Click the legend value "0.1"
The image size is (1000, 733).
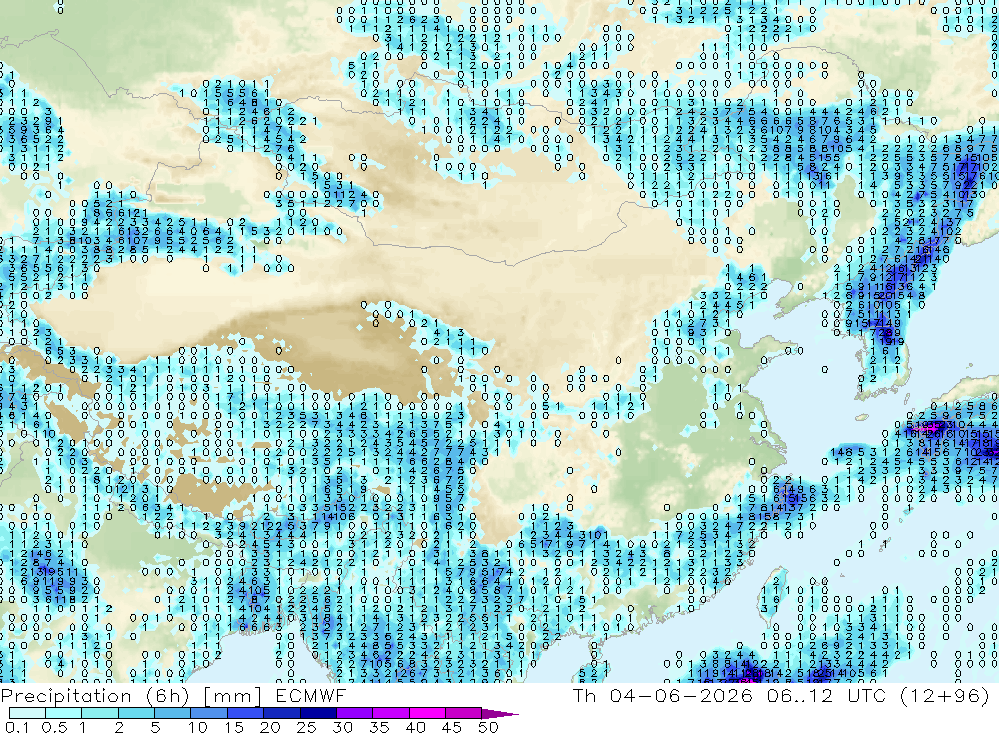(17, 727)
